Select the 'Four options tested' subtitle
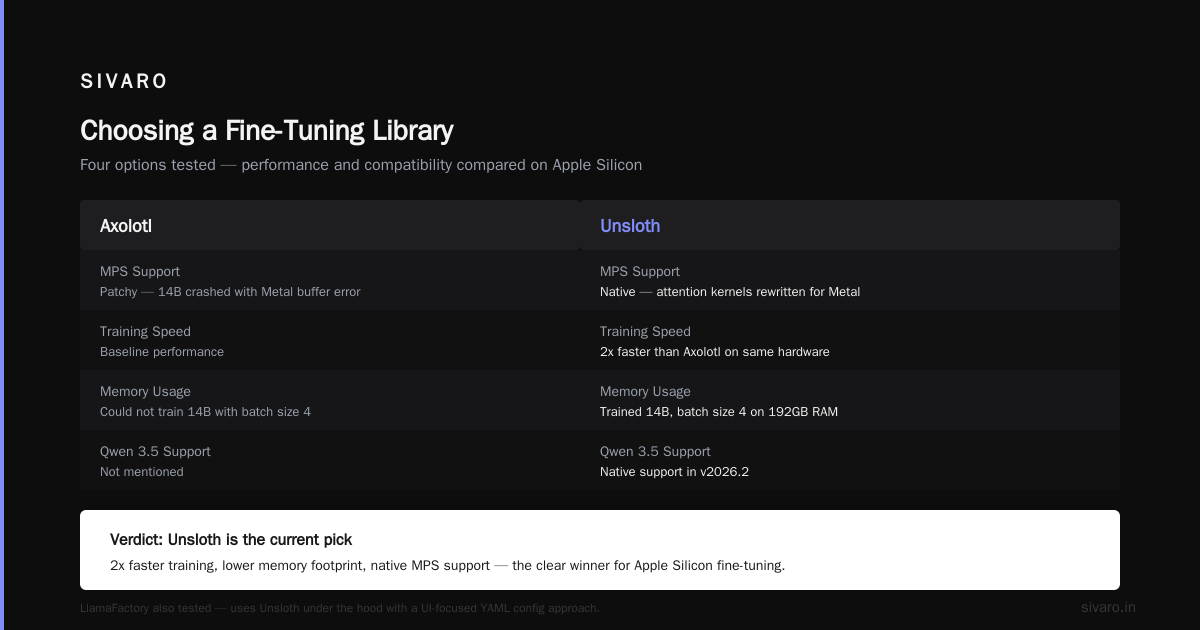 click(x=361, y=164)
